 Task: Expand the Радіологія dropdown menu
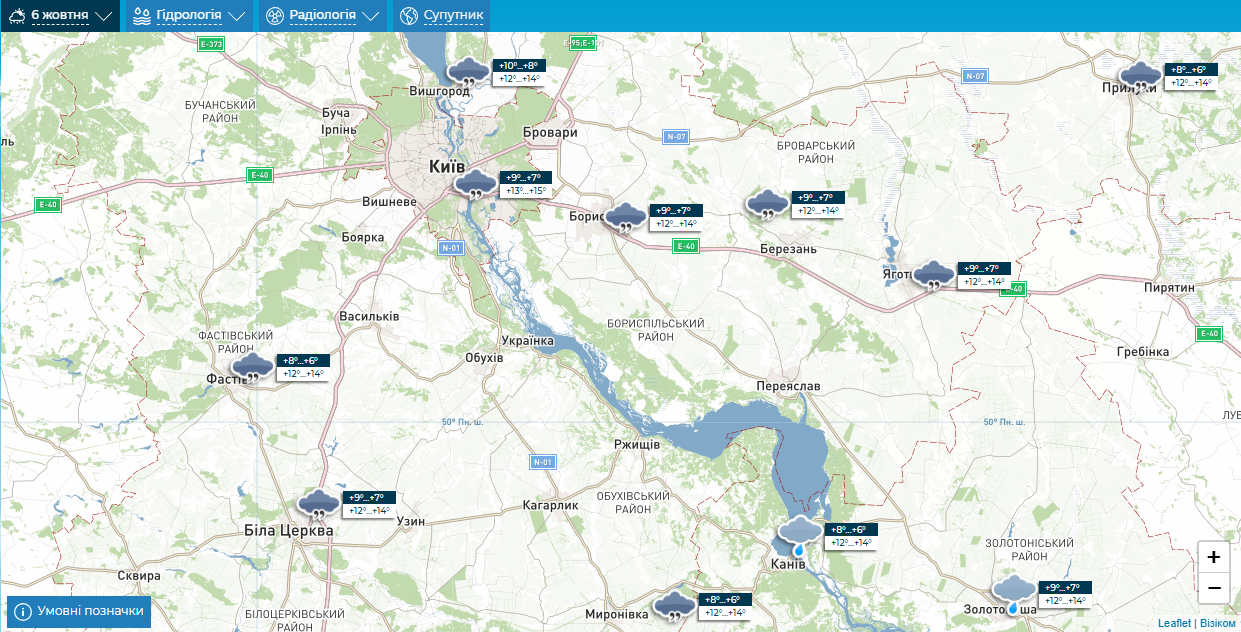click(x=322, y=16)
